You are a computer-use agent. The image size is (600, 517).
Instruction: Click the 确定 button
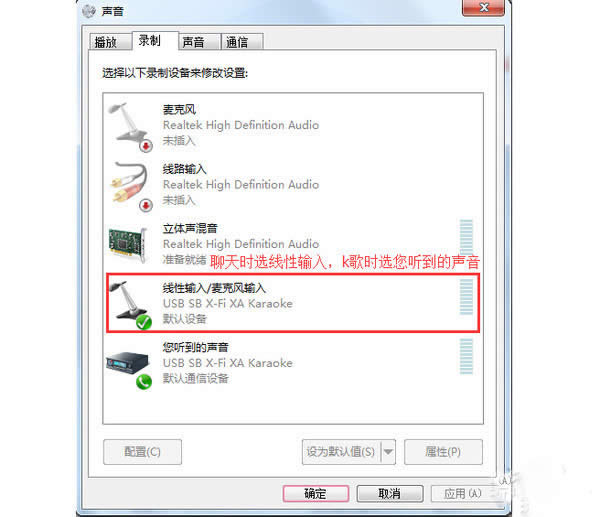click(316, 494)
